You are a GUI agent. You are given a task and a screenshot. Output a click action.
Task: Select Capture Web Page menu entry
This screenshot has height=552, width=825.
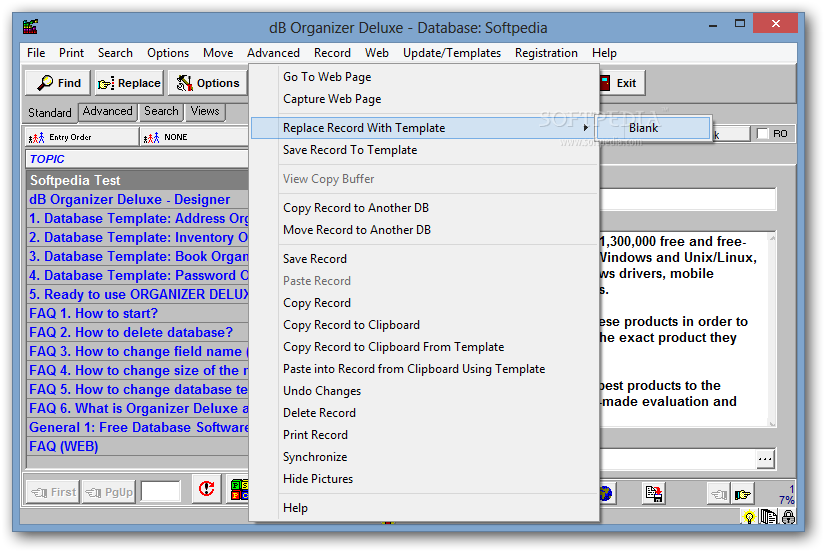(x=425, y=99)
